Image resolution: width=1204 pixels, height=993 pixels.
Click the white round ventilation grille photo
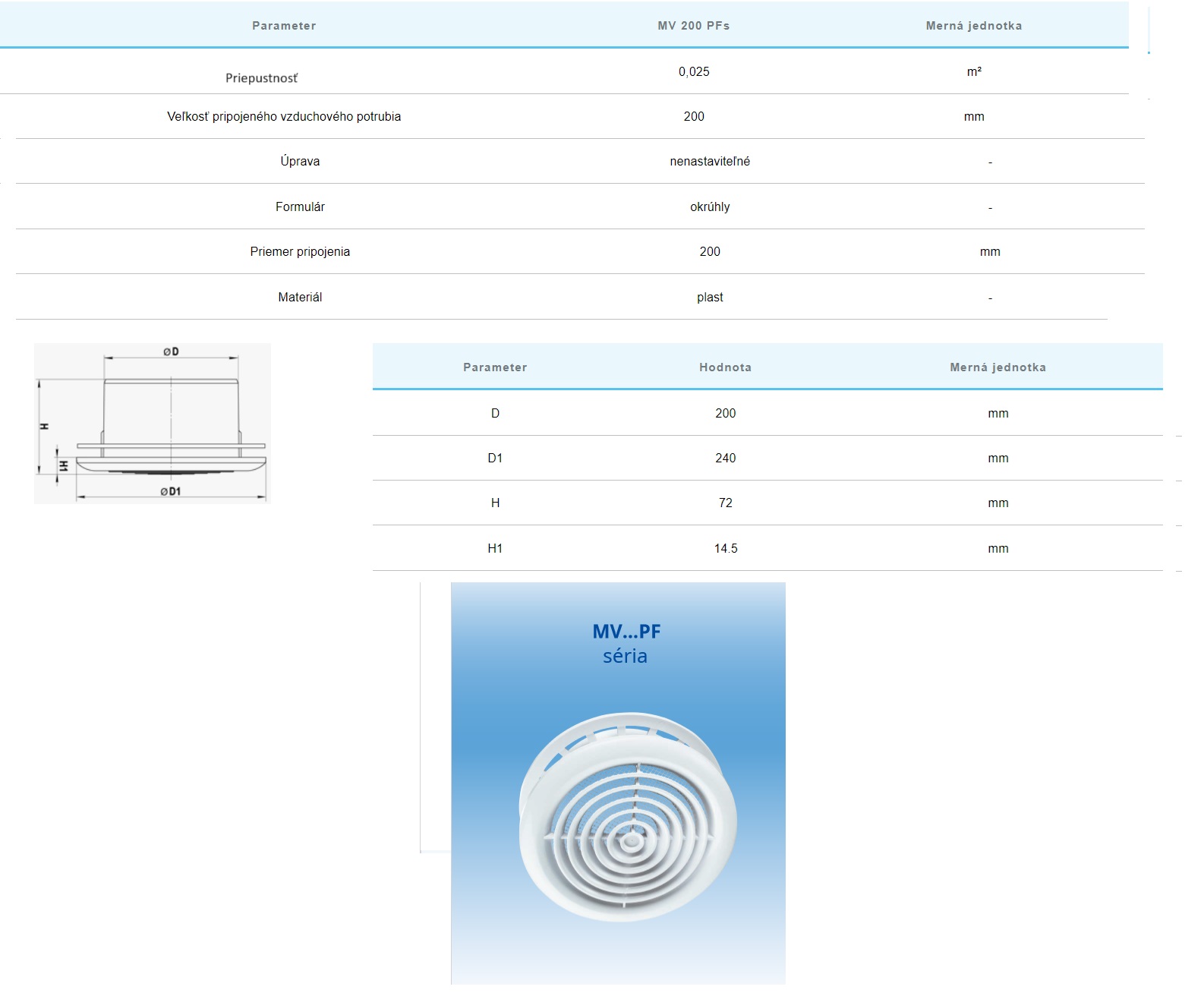pyautogui.click(x=627, y=816)
